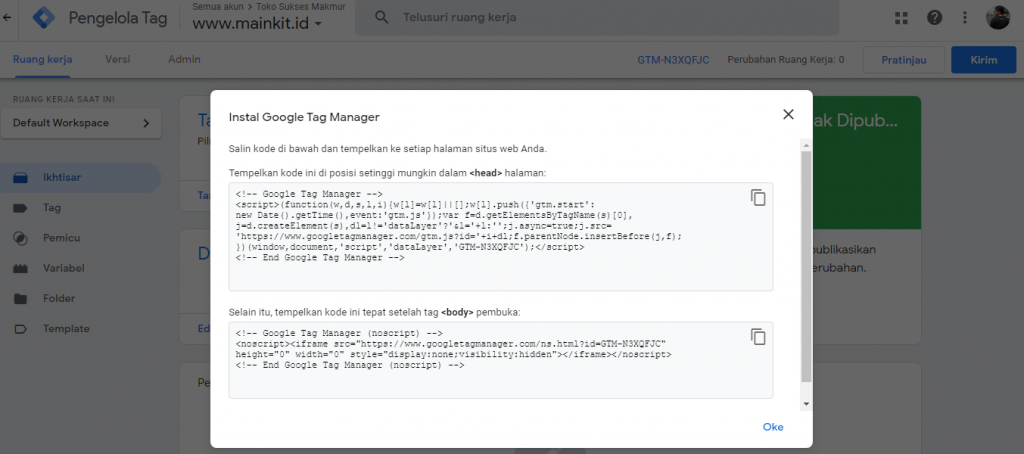Screen dimensions: 1024x454
Task: Copy the noscript body code snippet
Action: point(758,336)
